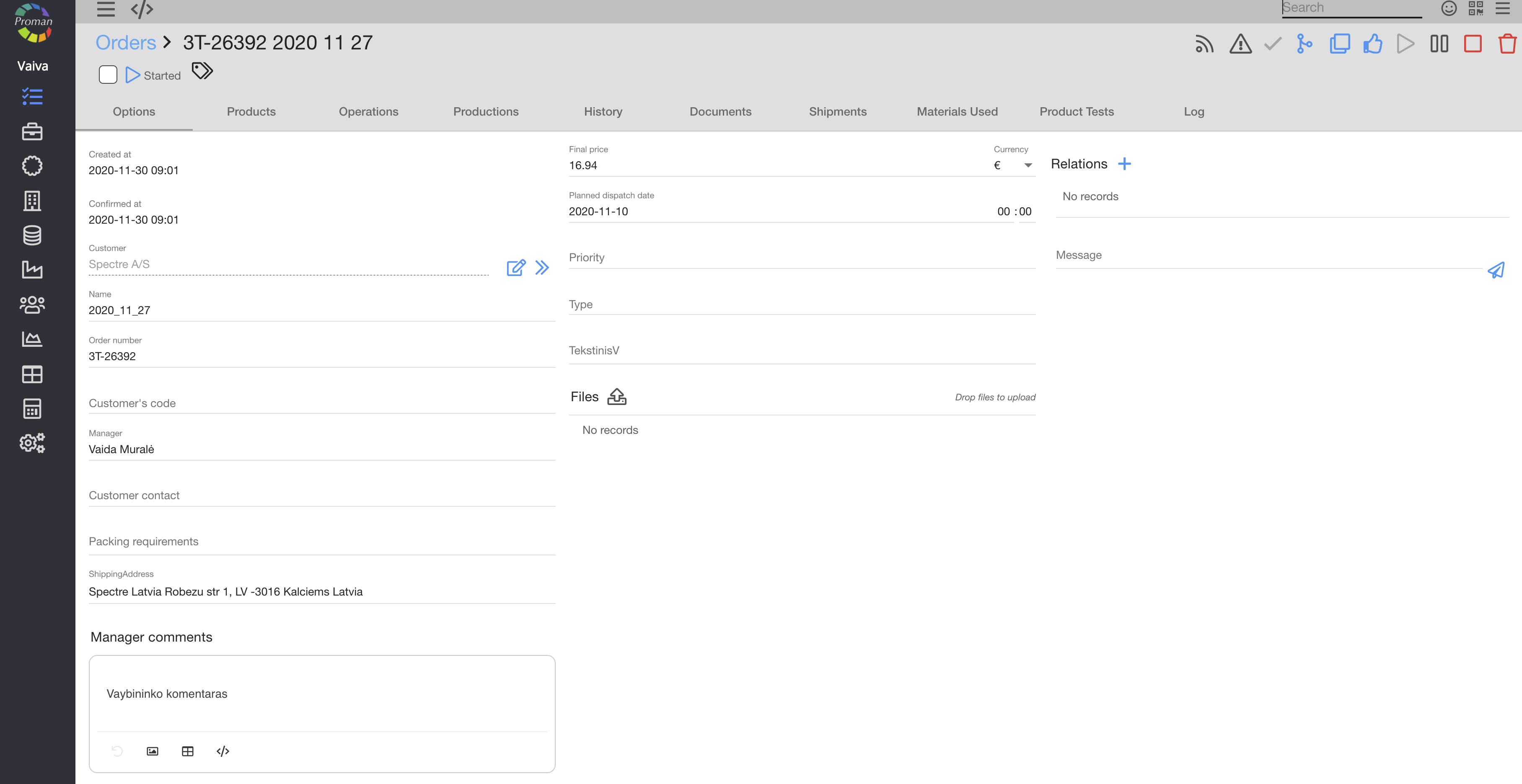
Task: Click the warning triangle icon
Action: pyautogui.click(x=1240, y=44)
